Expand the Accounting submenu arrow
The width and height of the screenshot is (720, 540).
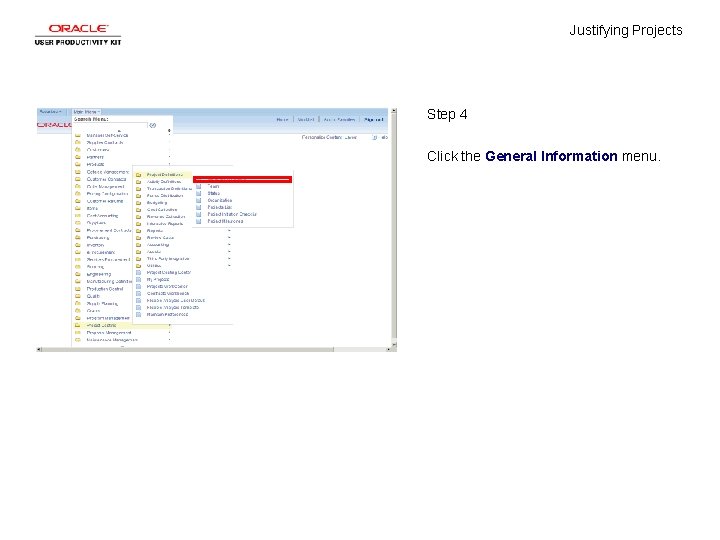pos(229,245)
